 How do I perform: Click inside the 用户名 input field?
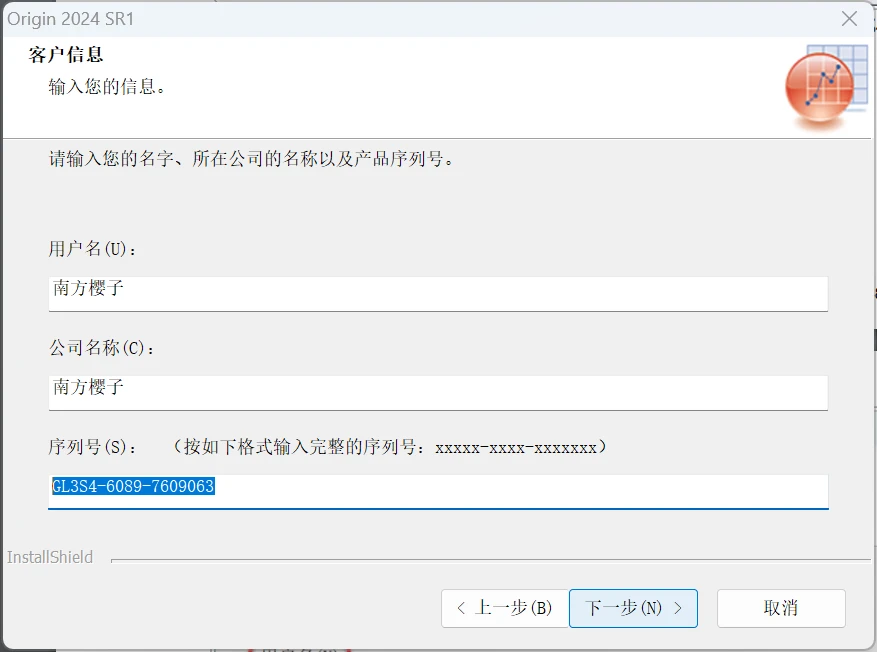click(438, 293)
